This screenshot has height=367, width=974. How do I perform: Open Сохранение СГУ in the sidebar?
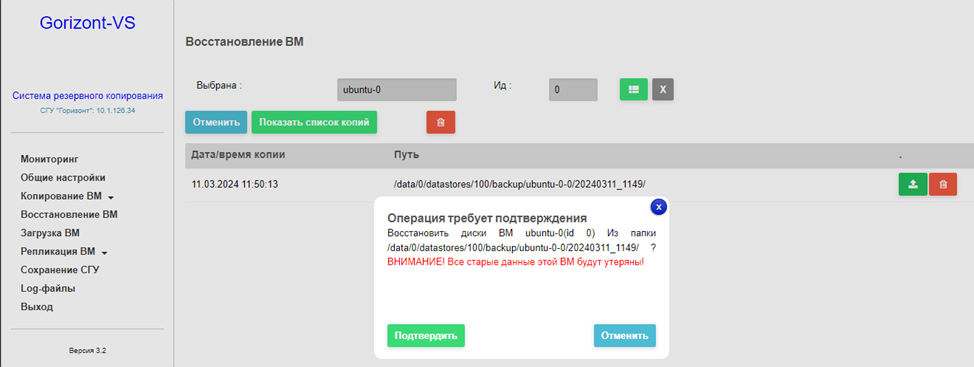(x=60, y=270)
